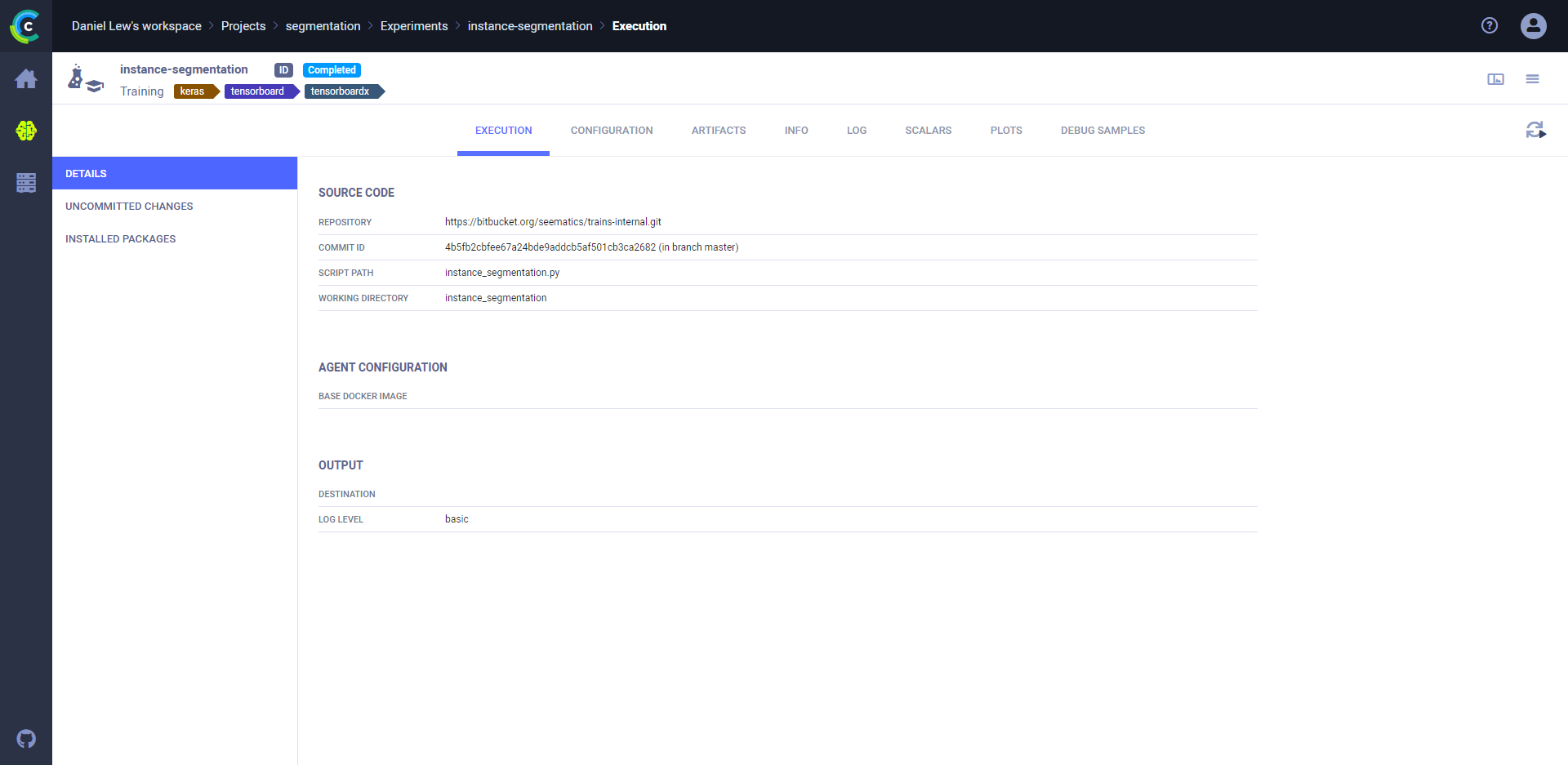1568x765 pixels.
Task: Click the Home icon in the sidebar
Action: pos(26,78)
